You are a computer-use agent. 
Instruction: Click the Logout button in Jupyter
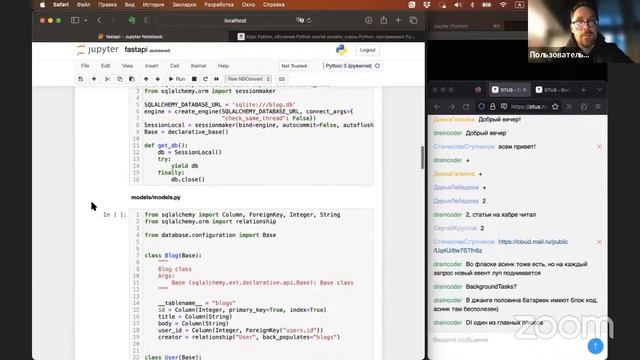tap(367, 50)
